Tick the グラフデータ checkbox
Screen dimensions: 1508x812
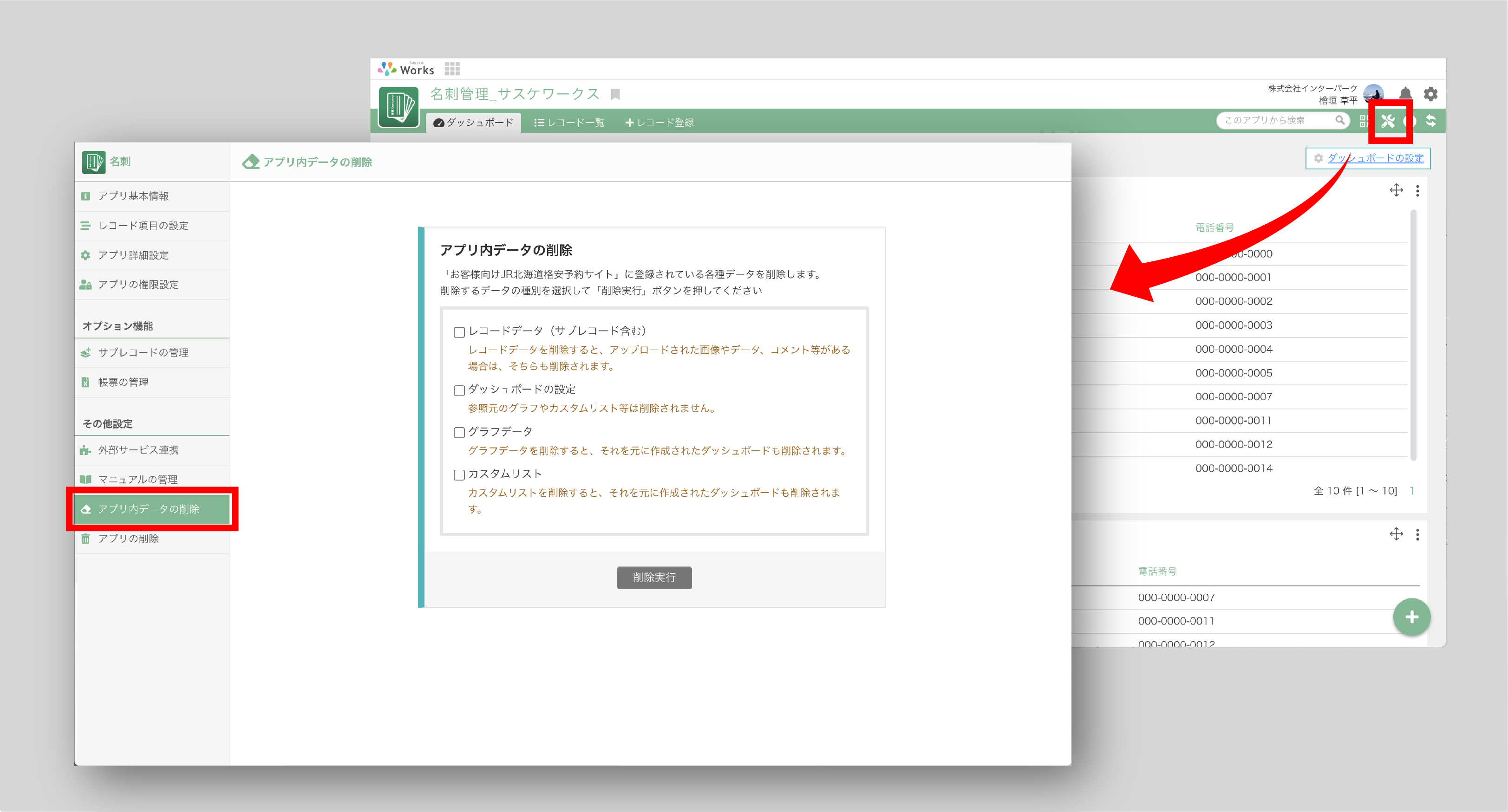click(459, 432)
